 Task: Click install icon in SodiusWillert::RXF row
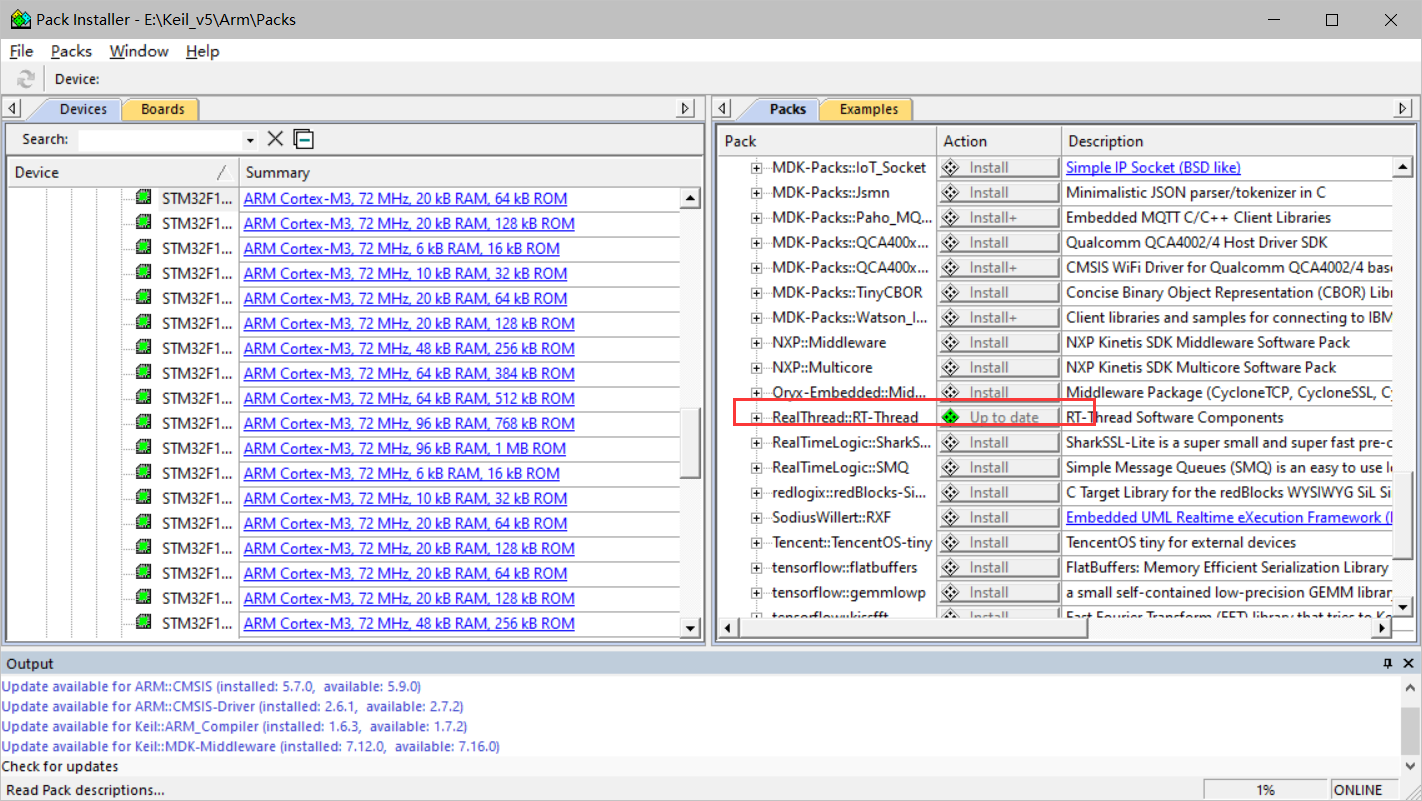[951, 517]
